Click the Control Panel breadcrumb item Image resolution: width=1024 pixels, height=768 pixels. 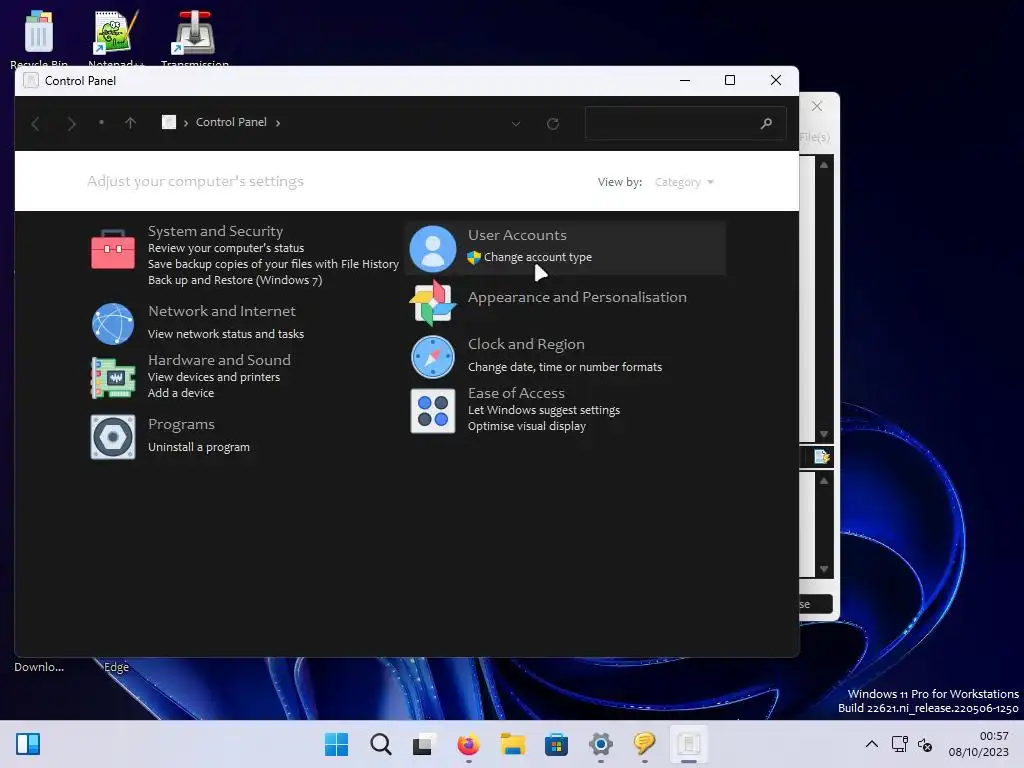point(231,122)
